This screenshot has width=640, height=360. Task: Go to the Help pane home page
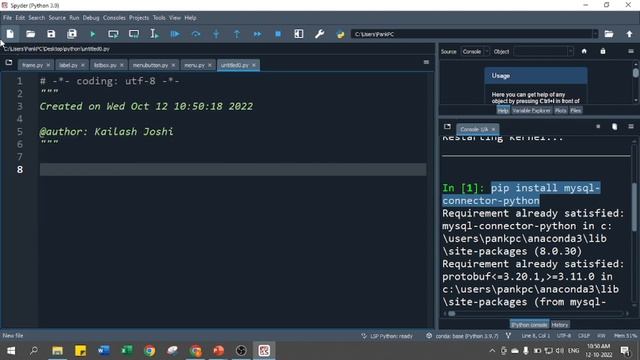tap(584, 51)
